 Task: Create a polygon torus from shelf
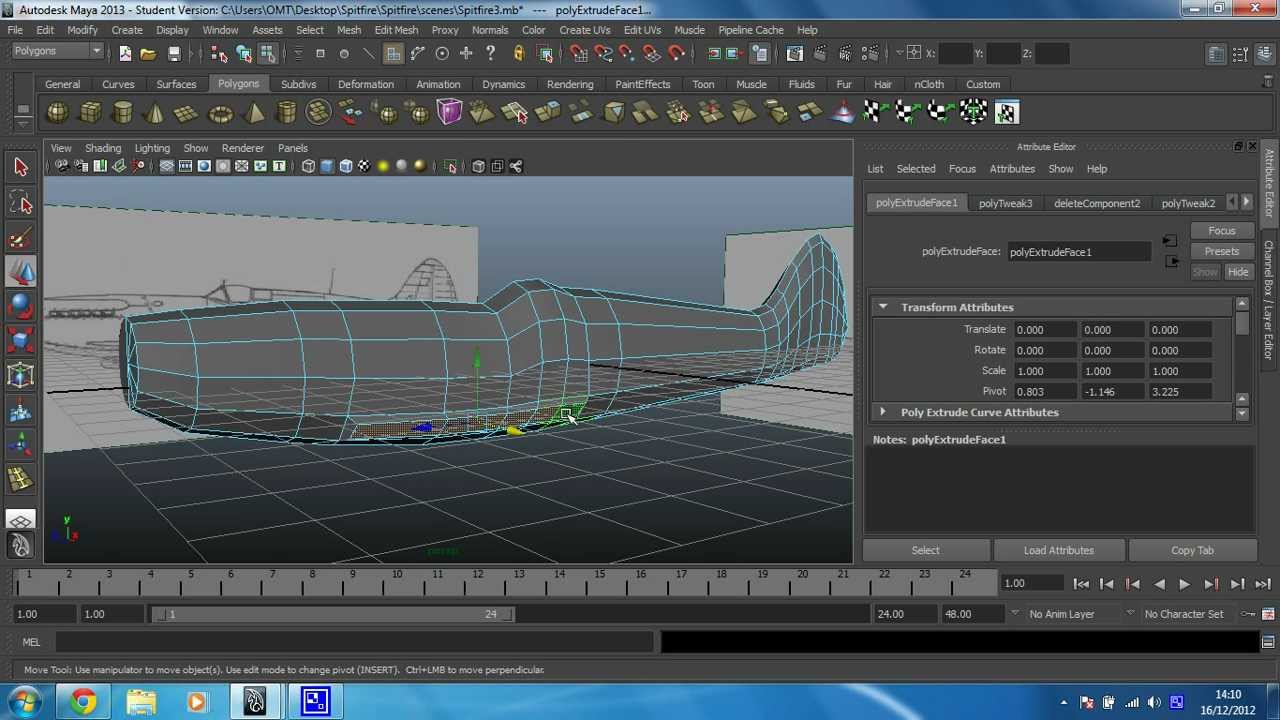coord(220,113)
